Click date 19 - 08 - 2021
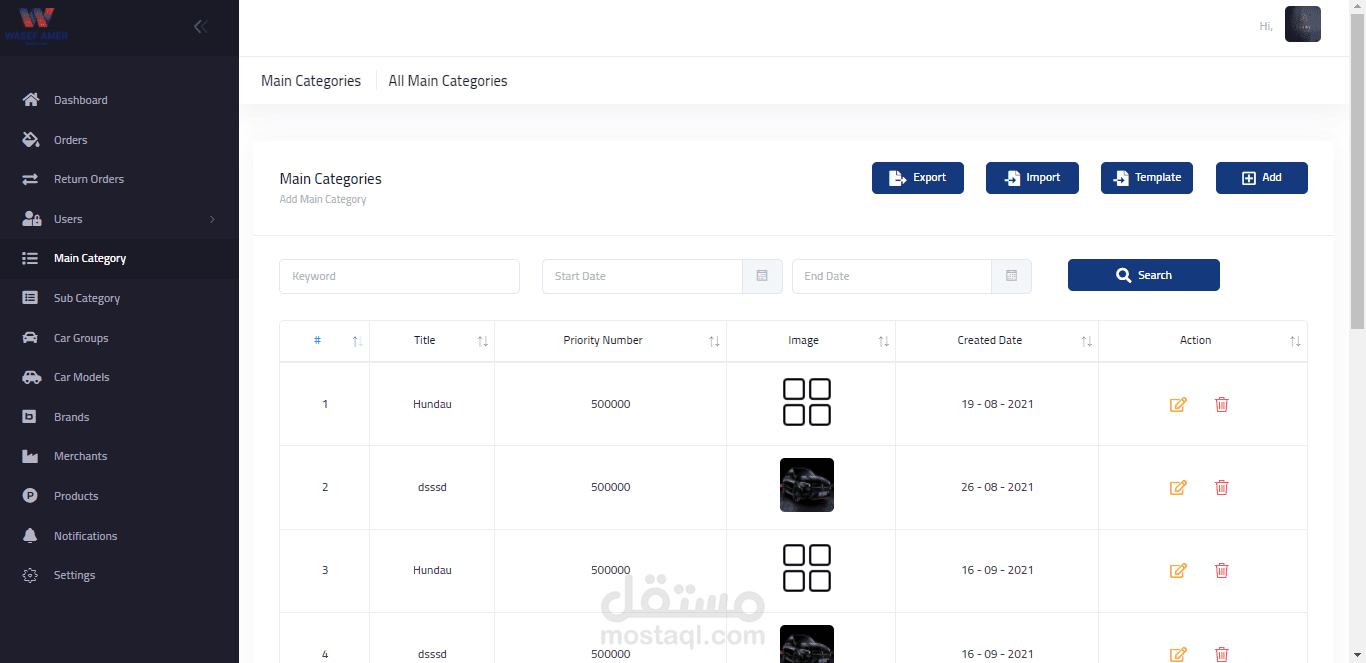 click(997, 404)
